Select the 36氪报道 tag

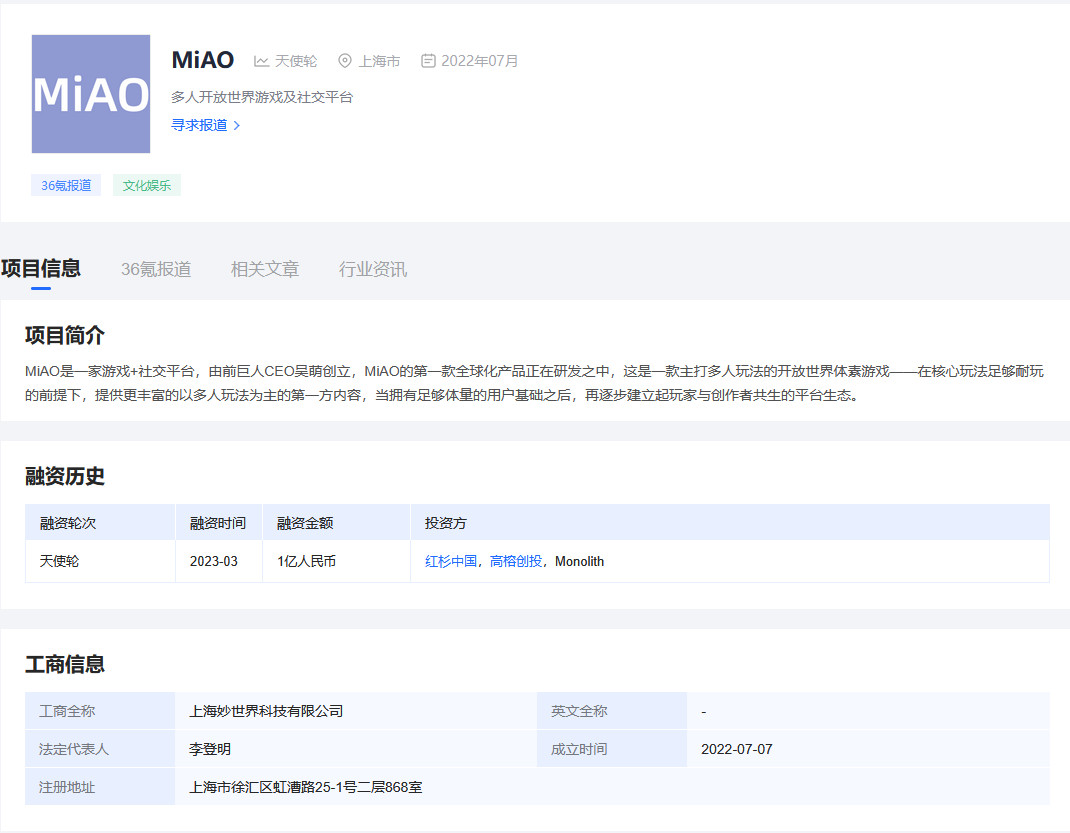[x=66, y=186]
